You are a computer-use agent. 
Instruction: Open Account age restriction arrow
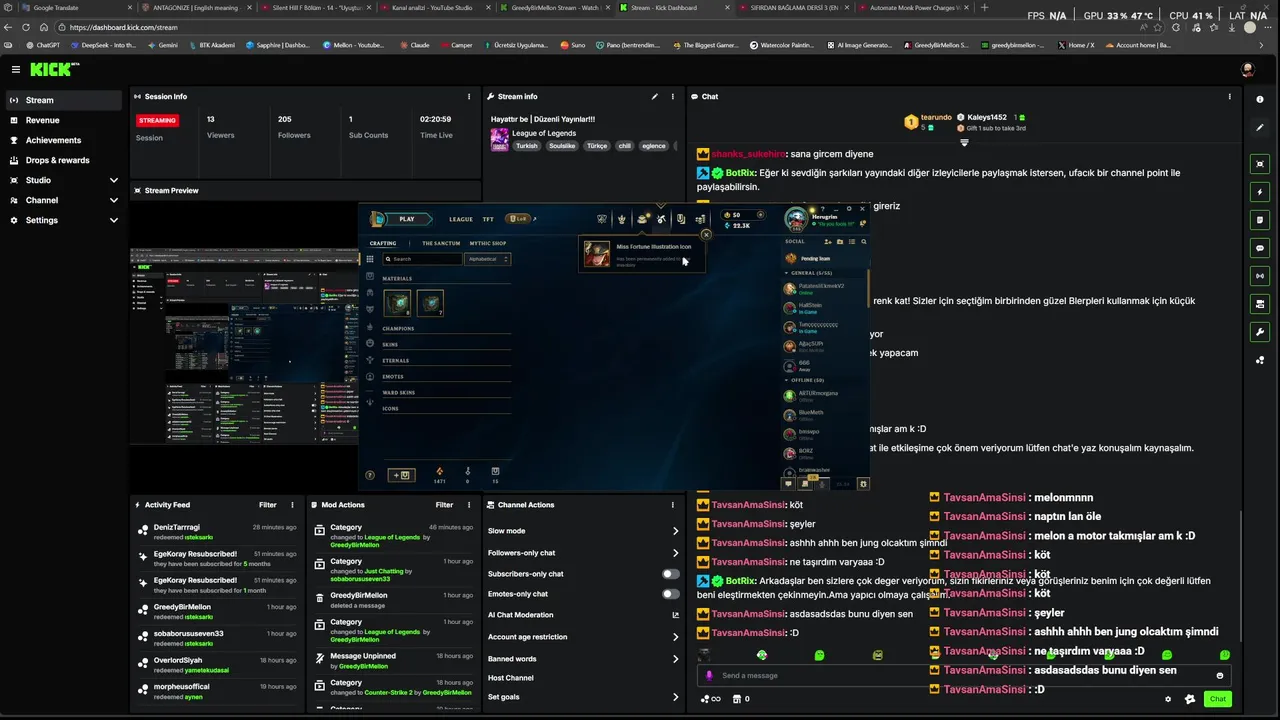pos(675,637)
